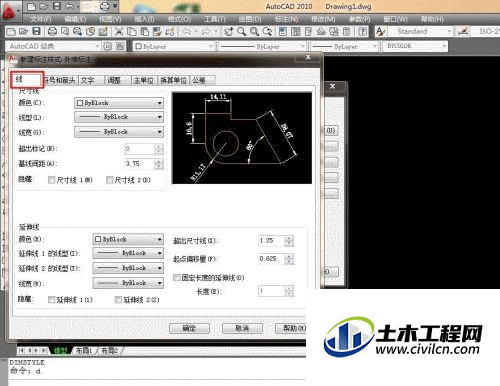Click the Zoom Window icon
The height and width of the screenshot is (386, 500).
coord(254,32)
